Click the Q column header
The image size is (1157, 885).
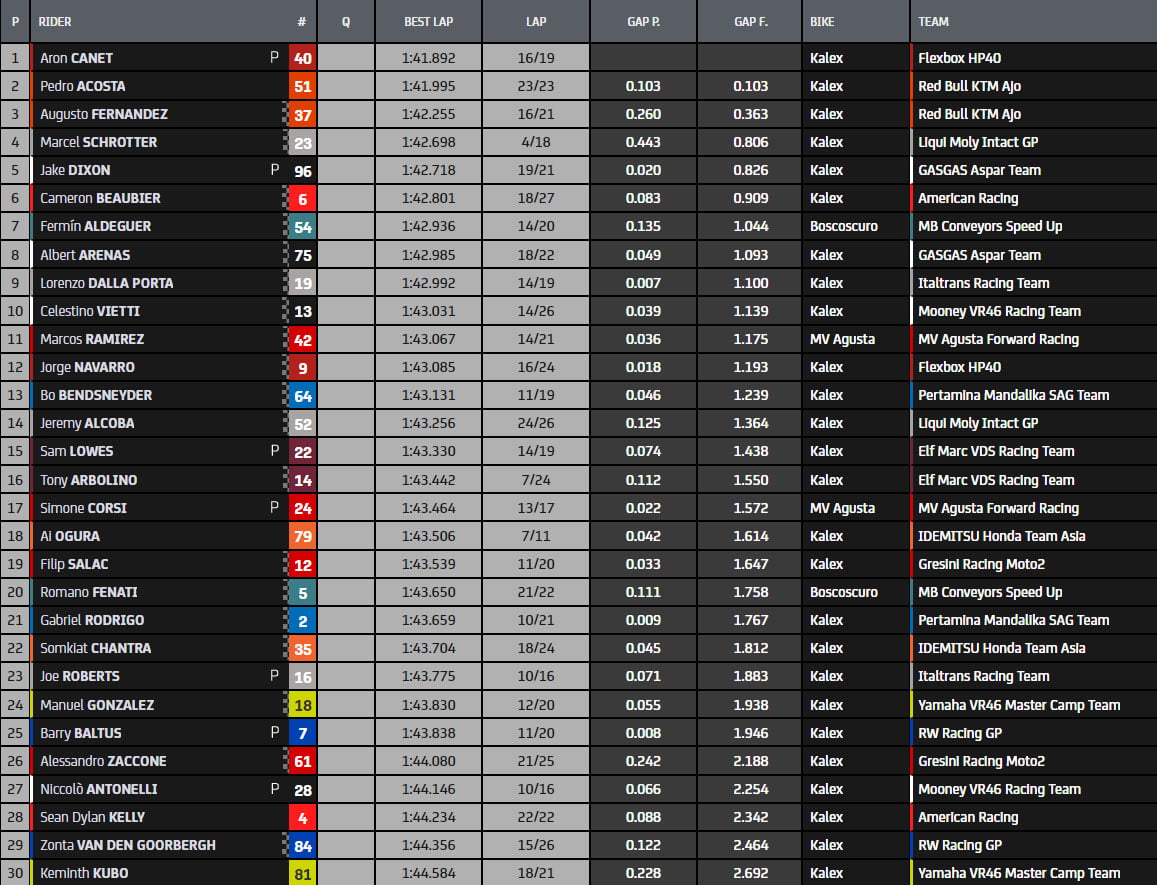pos(346,21)
